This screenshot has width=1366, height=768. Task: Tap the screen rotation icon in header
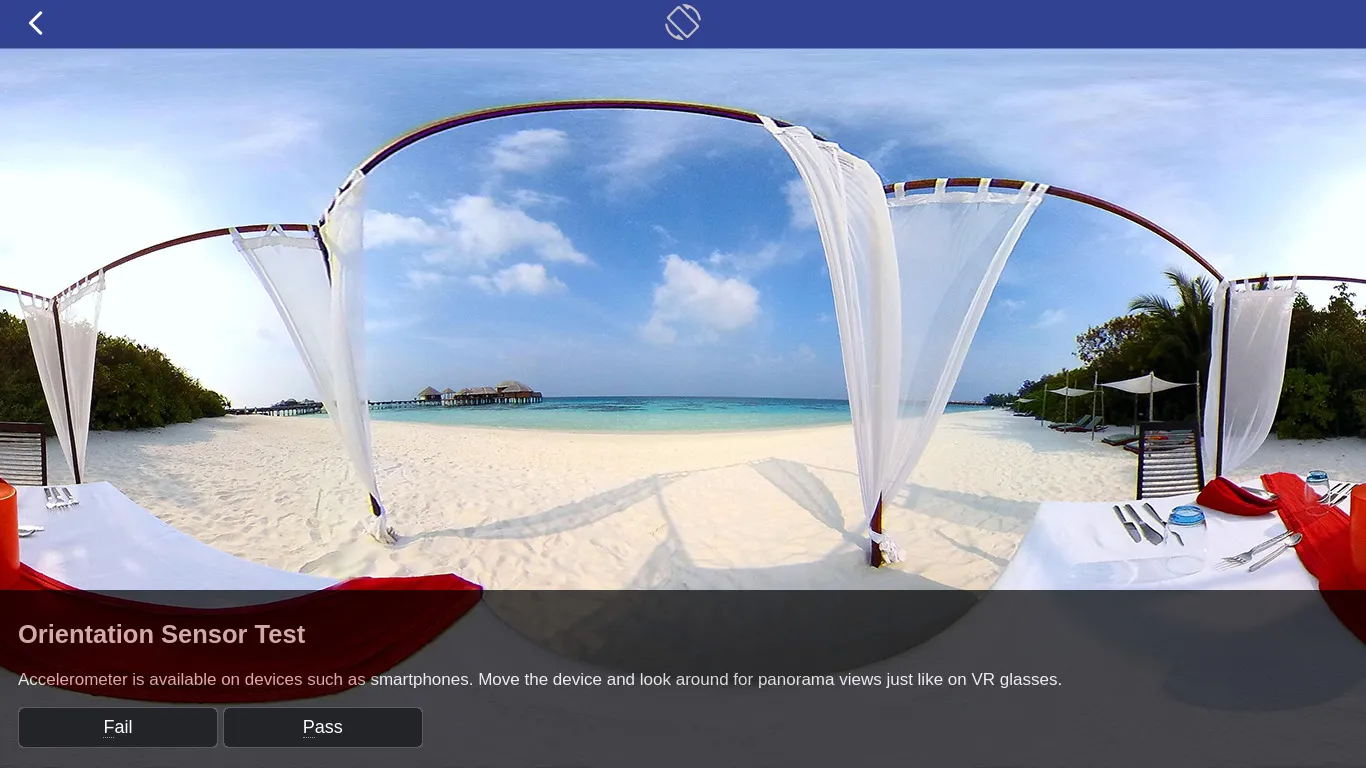683,22
